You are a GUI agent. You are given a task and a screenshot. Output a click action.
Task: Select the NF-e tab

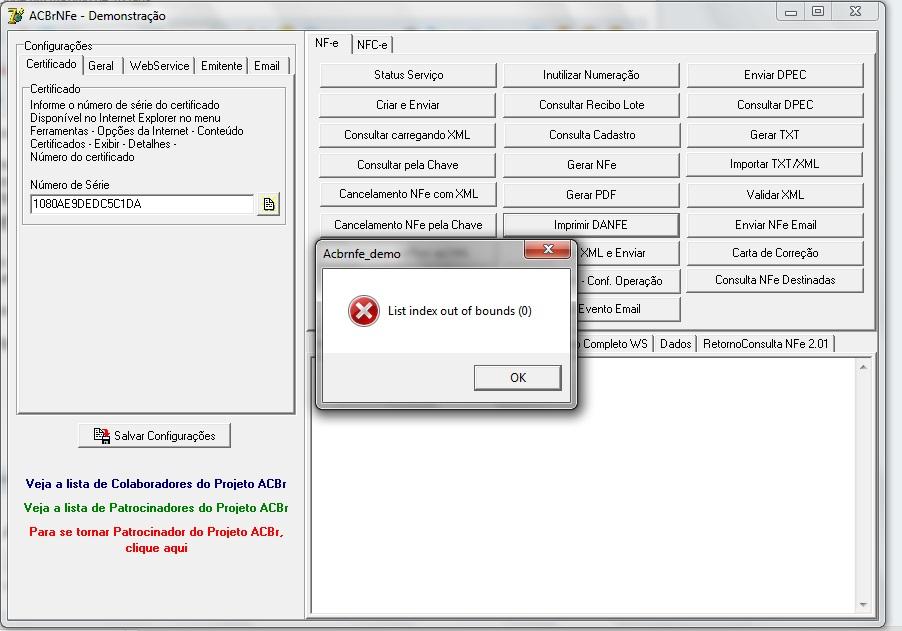pos(327,43)
